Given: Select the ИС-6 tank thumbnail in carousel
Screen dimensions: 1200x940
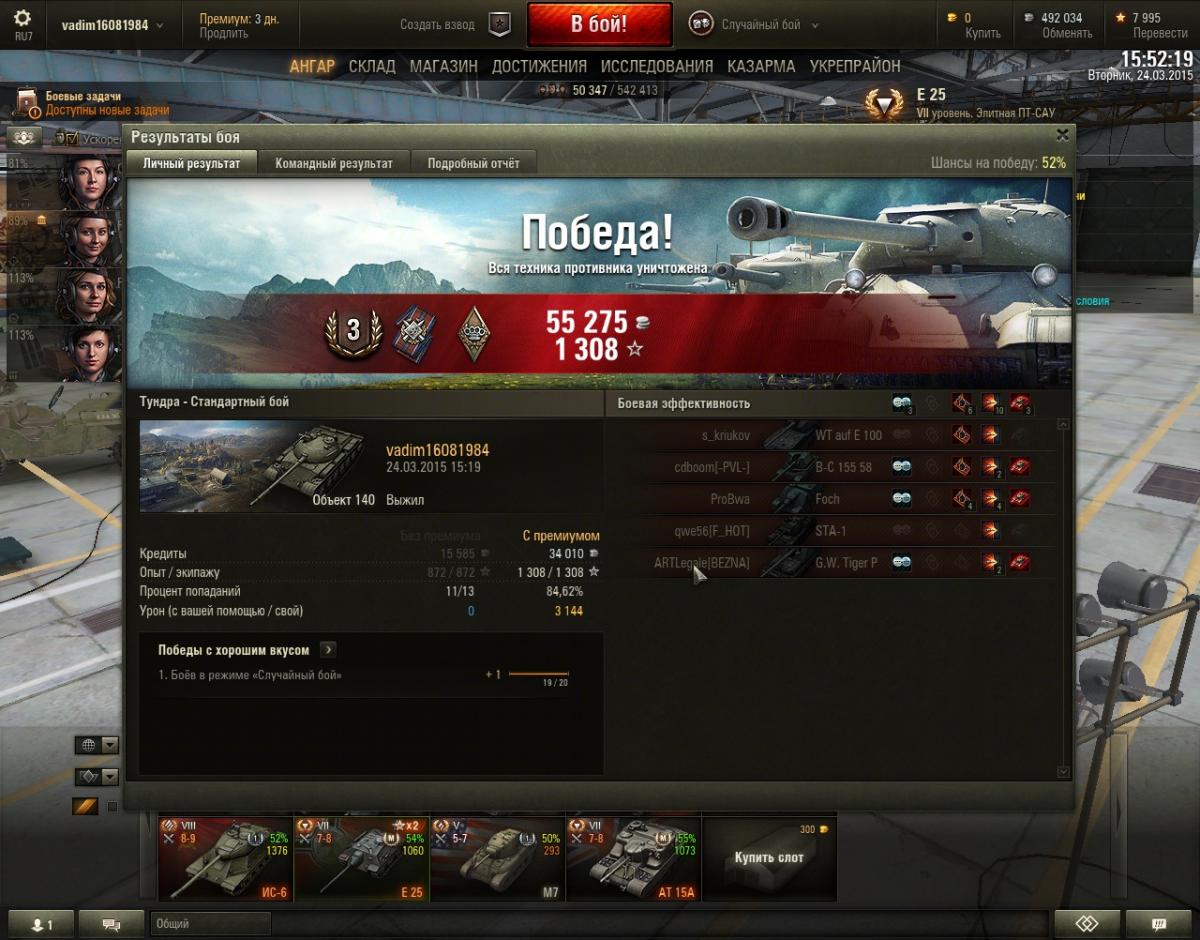Looking at the screenshot, I should coord(225,858).
